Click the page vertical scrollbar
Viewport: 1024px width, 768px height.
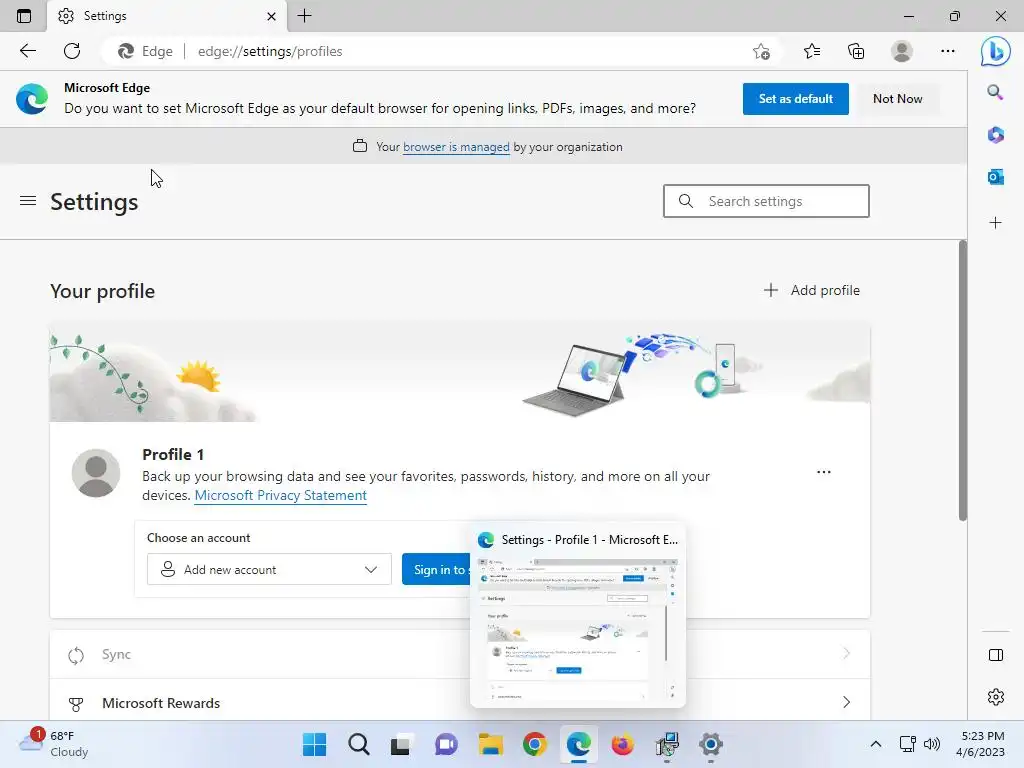tap(963, 381)
